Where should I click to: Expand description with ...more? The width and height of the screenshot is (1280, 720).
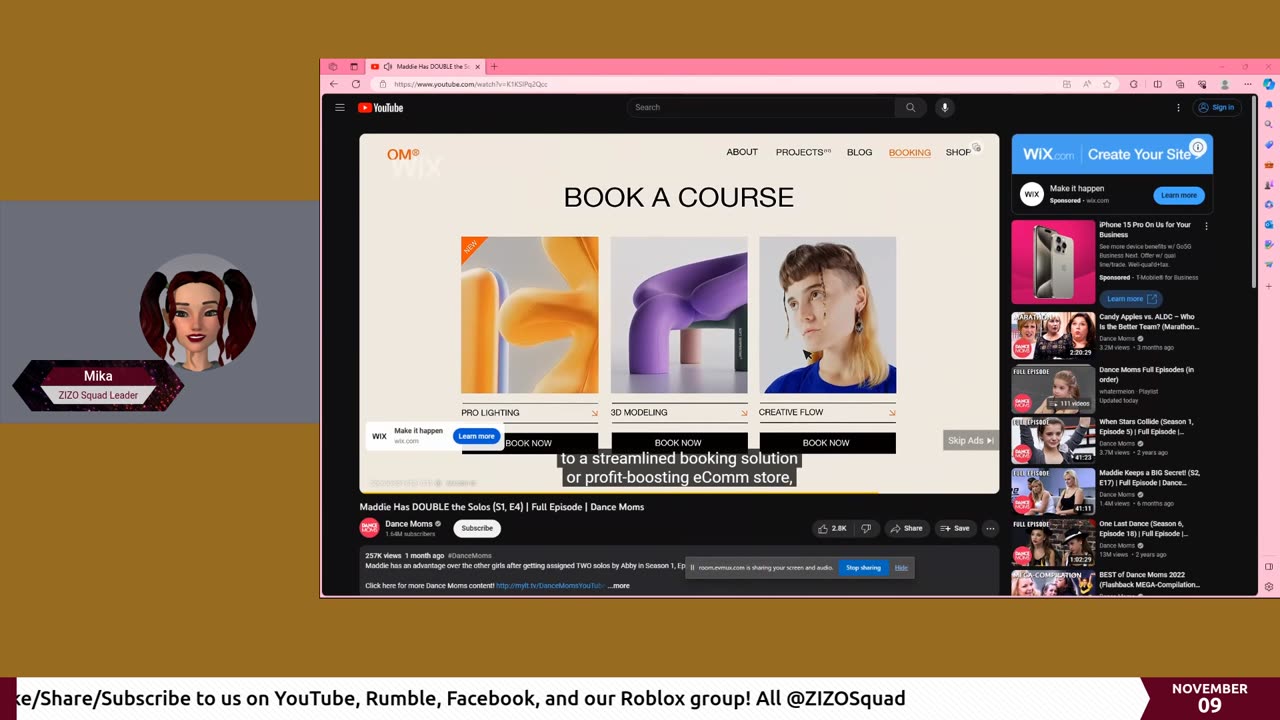pos(619,586)
